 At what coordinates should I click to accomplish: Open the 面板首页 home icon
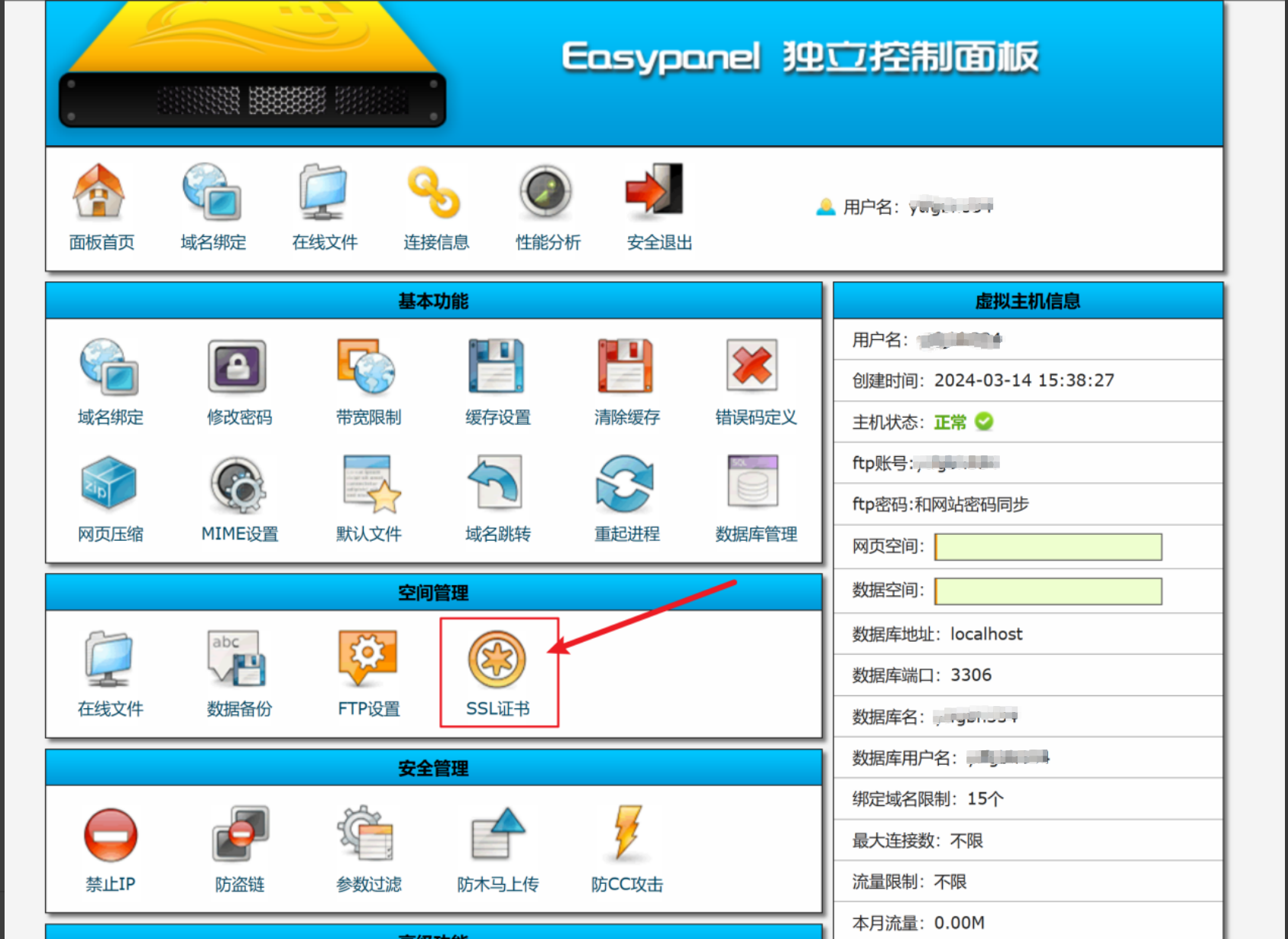(x=99, y=191)
